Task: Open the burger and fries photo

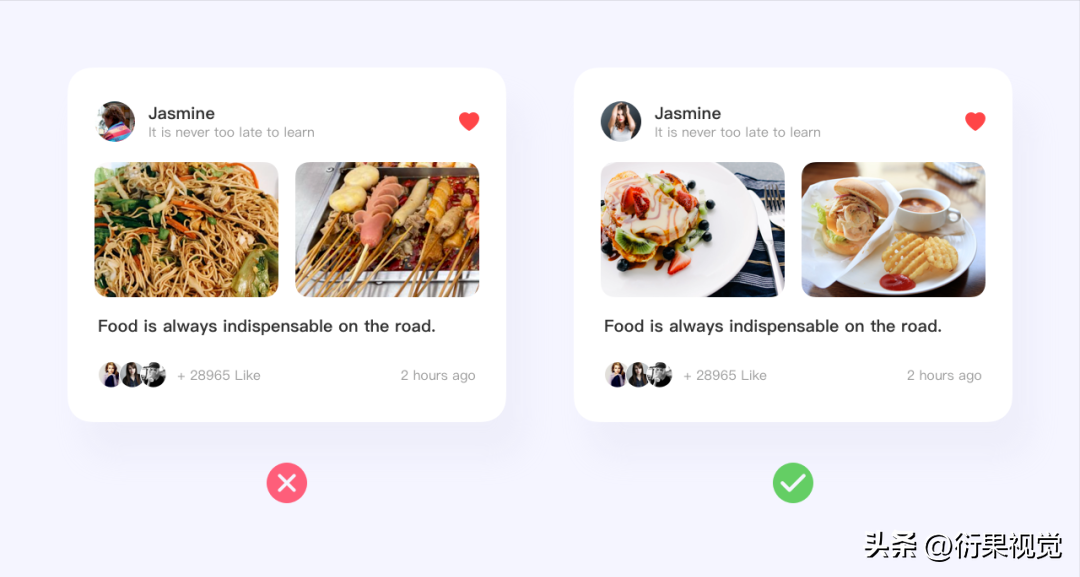Action: coord(893,229)
